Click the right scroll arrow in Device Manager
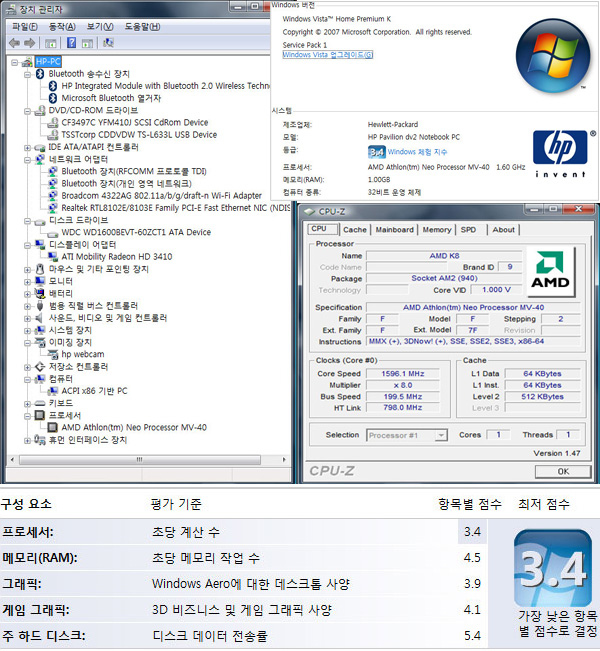600x651 pixels. tap(284, 460)
